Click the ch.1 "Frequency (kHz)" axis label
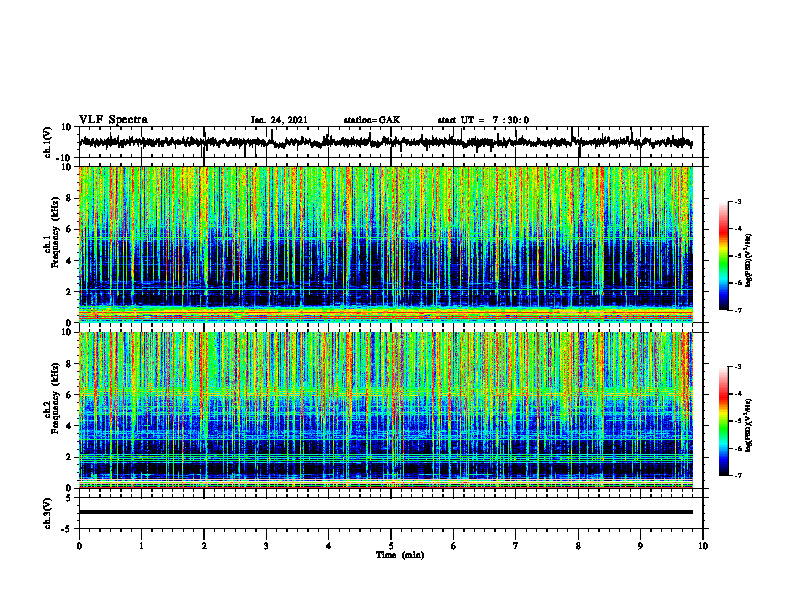Viewport: 792px width, 612px height. [x=56, y=232]
